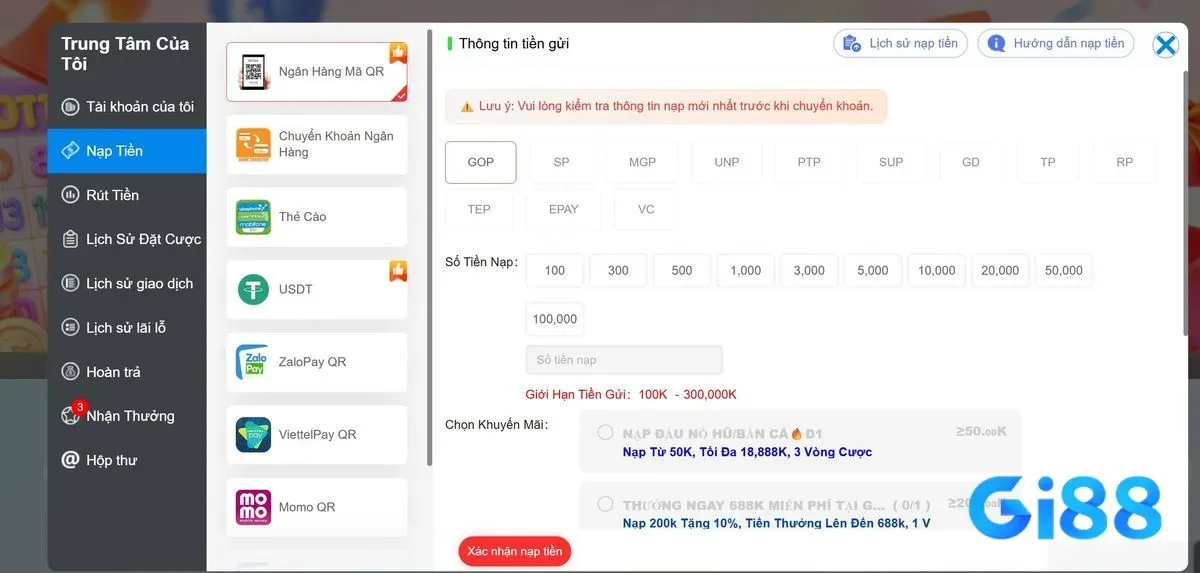Pick deposit amount 300
Screen dimensions: 1200x573
(618, 270)
